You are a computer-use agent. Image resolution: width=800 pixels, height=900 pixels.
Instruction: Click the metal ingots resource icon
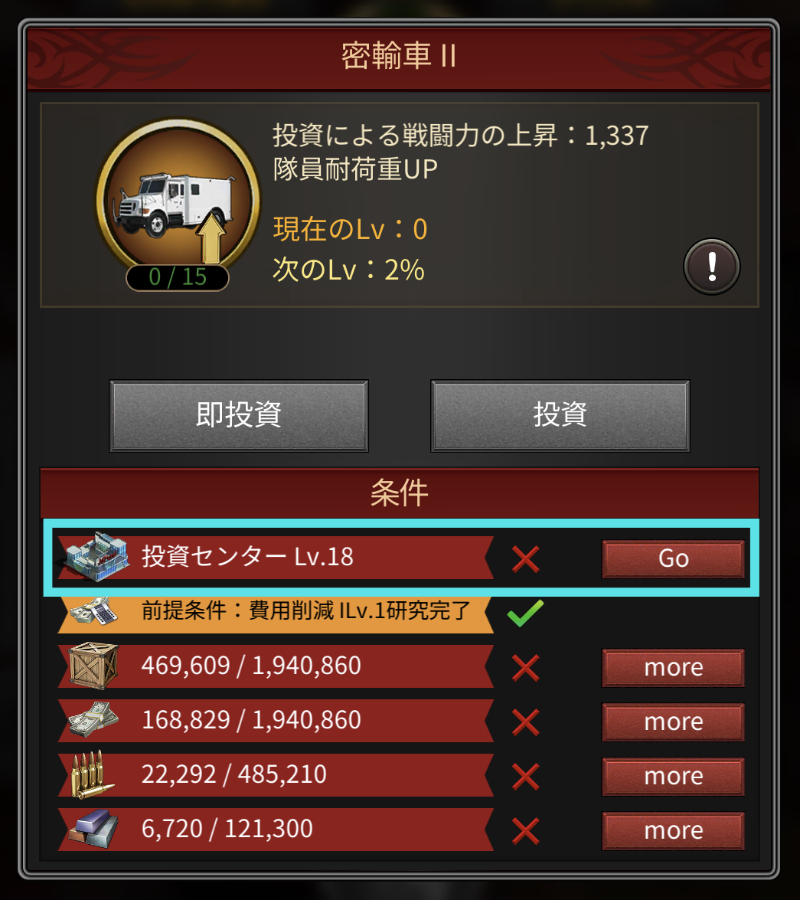[x=93, y=829]
